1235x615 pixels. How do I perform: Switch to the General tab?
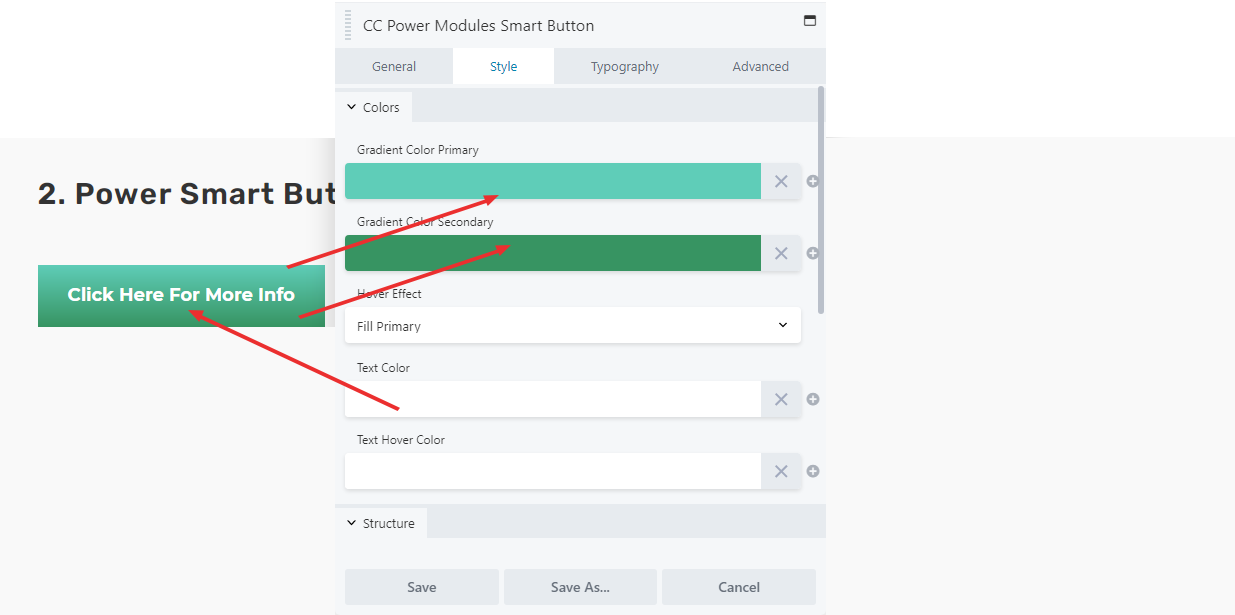click(x=394, y=66)
